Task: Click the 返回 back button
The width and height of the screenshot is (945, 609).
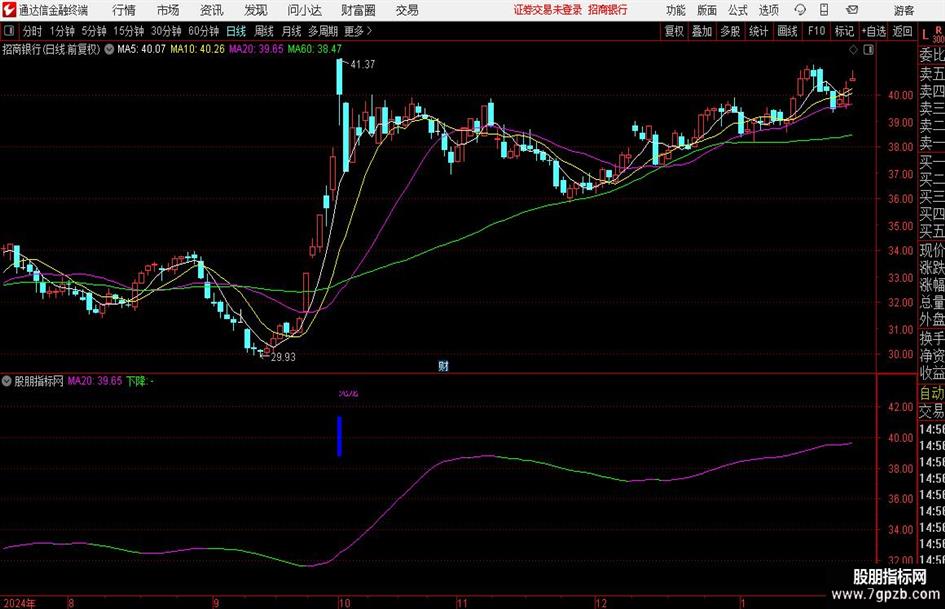Action: tap(903, 31)
